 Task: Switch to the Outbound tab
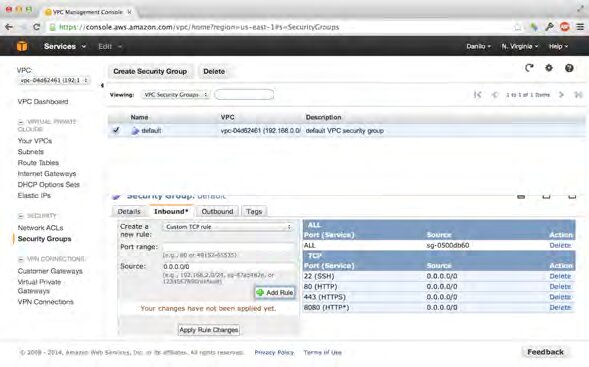click(x=217, y=211)
